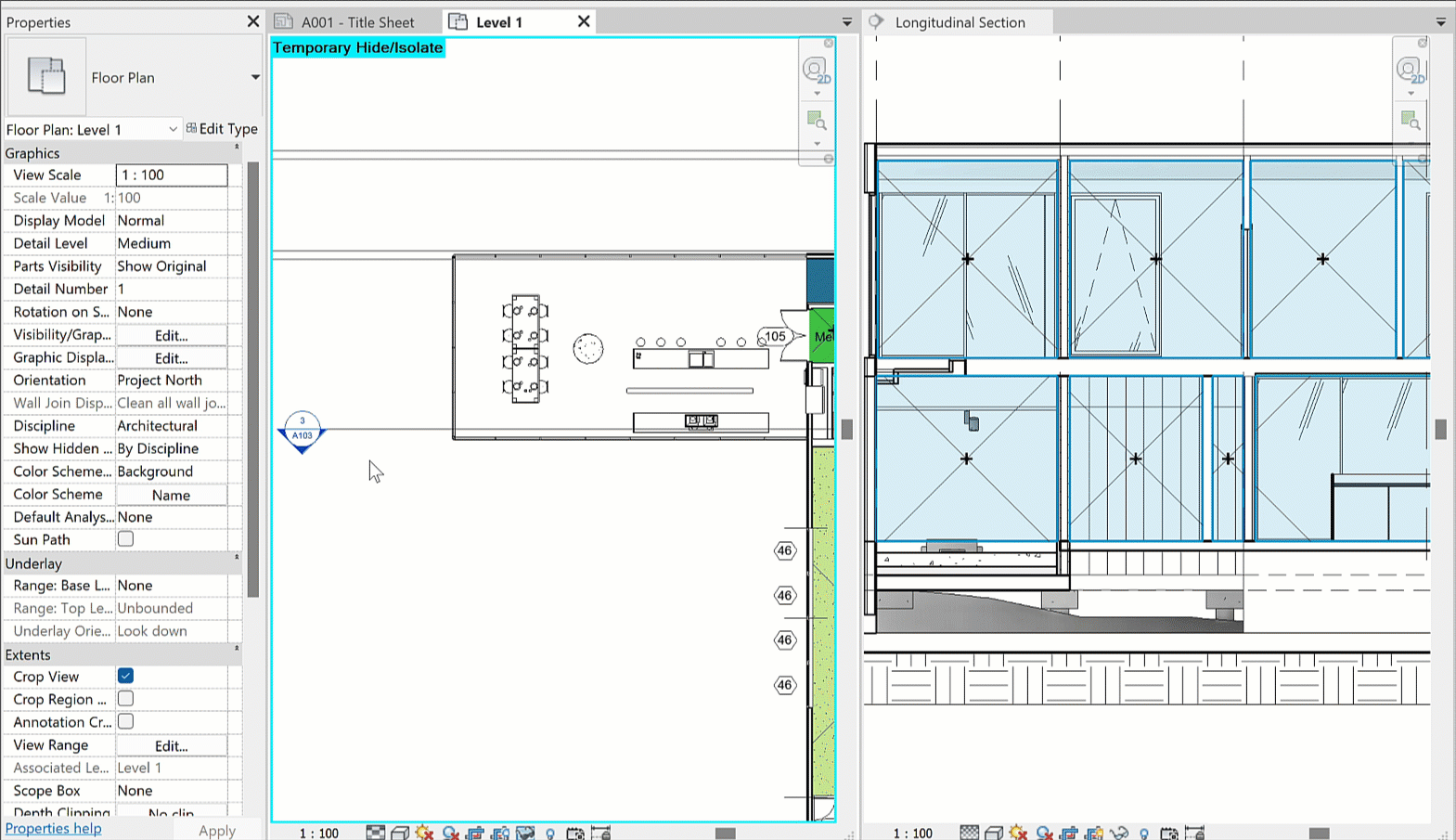Screen dimensions: 1456x840
Task: Click hide/isolate glasses in Longitudinal Section bar
Action: [x=1119, y=833]
